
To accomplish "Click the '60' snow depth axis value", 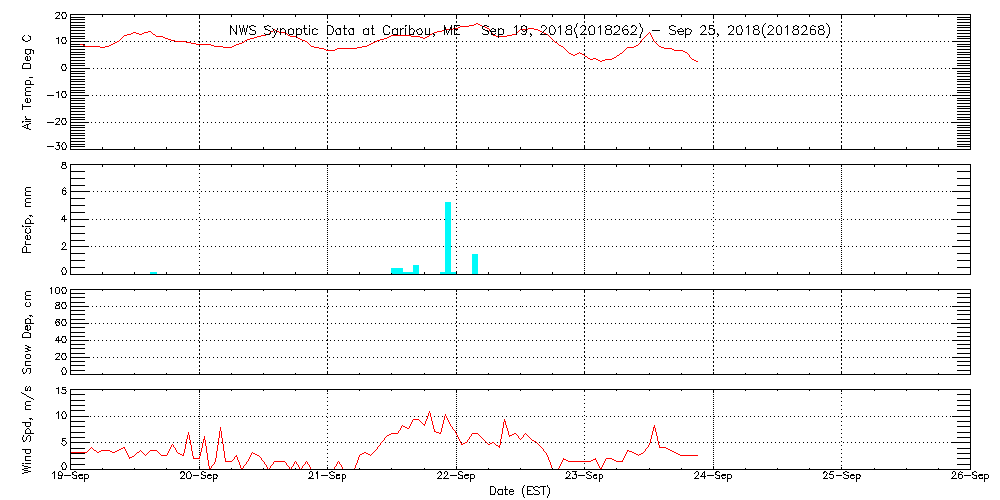I will pos(61,323).
